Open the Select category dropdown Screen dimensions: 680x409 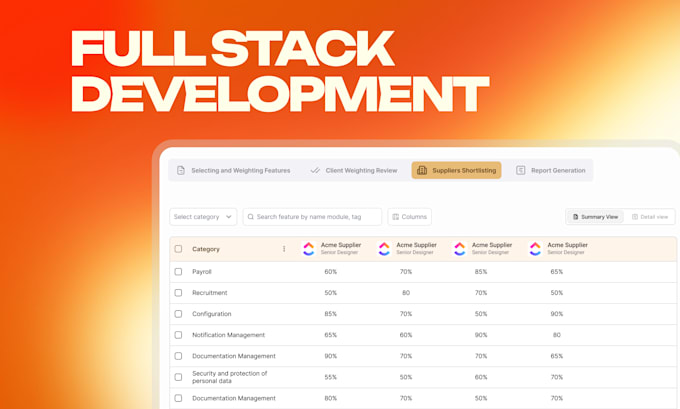(203, 217)
